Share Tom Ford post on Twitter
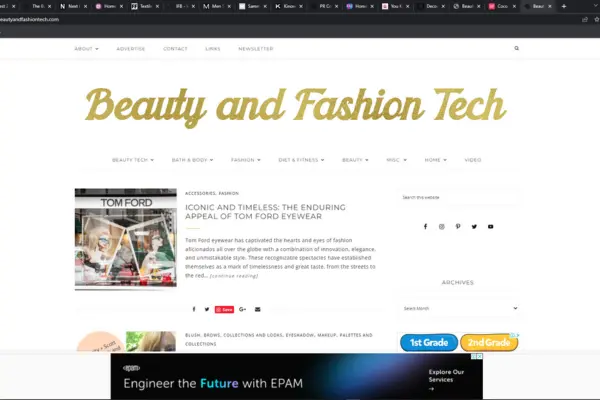This screenshot has width=600, height=400. pyautogui.click(x=207, y=309)
